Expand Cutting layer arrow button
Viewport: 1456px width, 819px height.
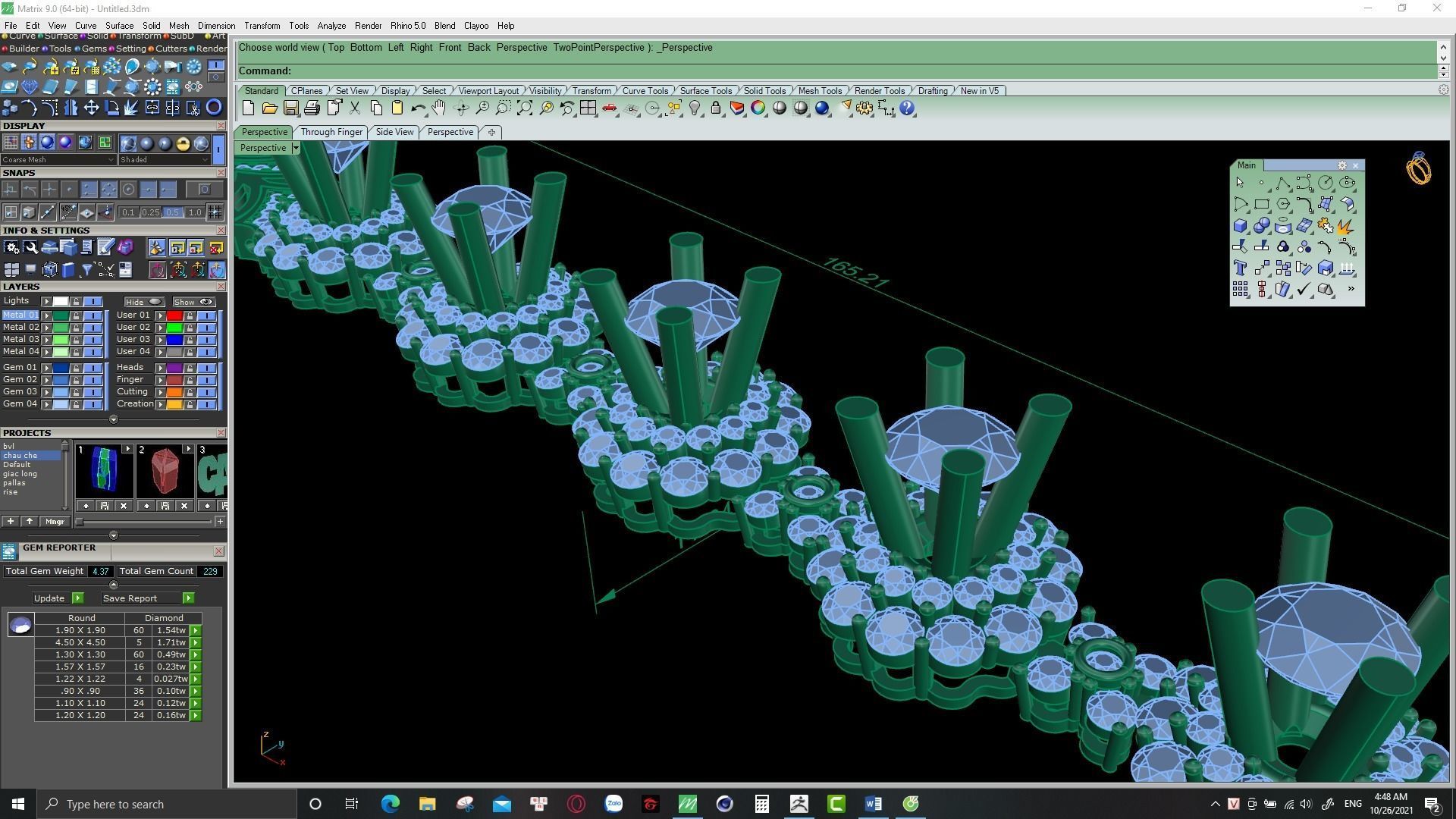pyautogui.click(x=160, y=392)
